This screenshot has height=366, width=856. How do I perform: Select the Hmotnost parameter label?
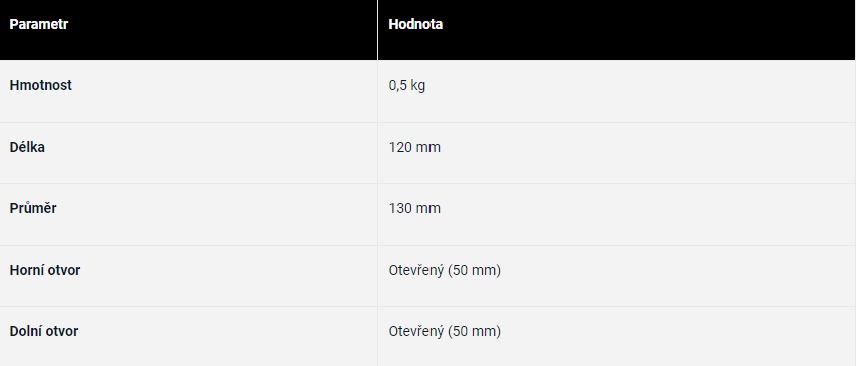tap(40, 85)
